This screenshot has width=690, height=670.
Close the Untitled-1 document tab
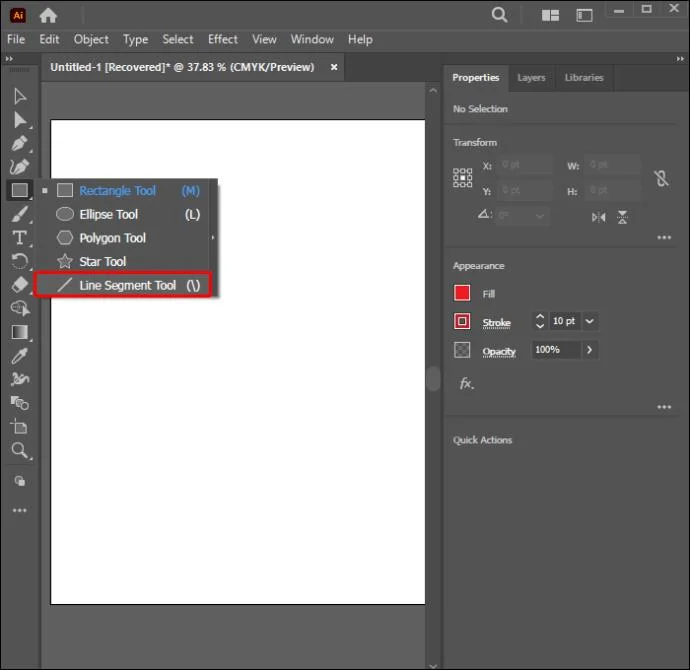[x=334, y=67]
